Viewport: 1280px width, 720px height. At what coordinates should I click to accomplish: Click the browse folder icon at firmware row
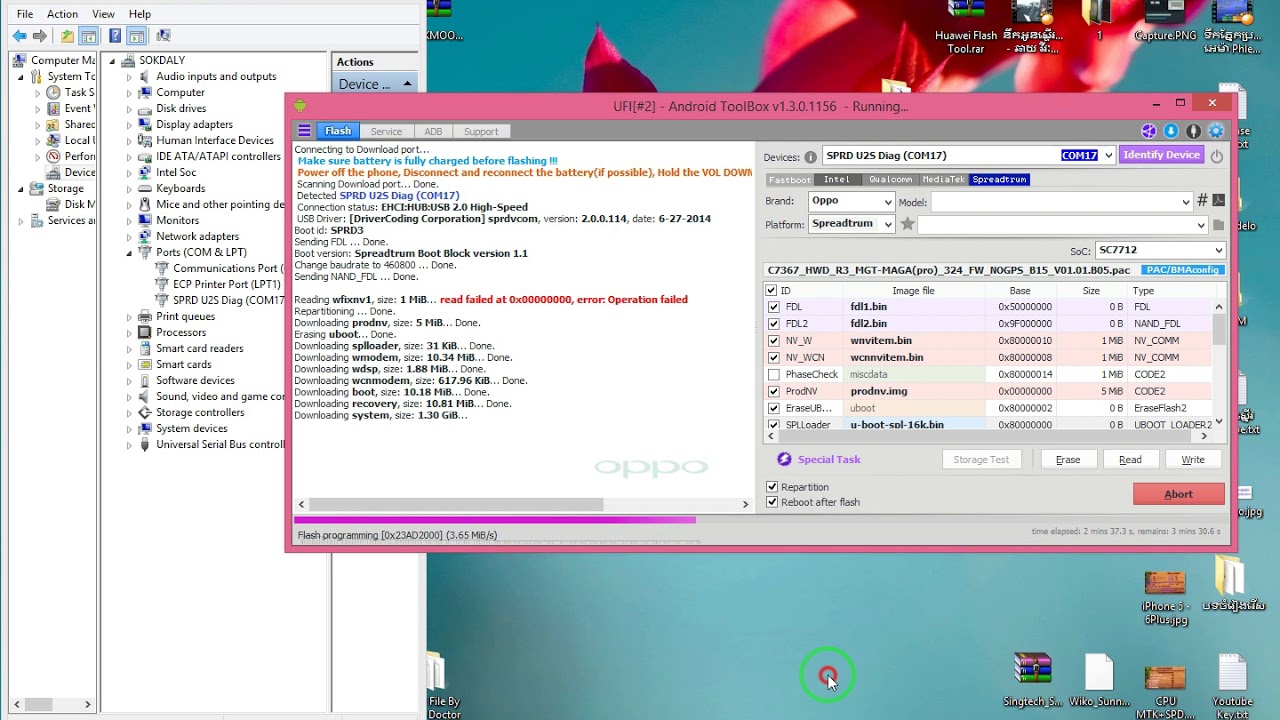pos(1219,224)
